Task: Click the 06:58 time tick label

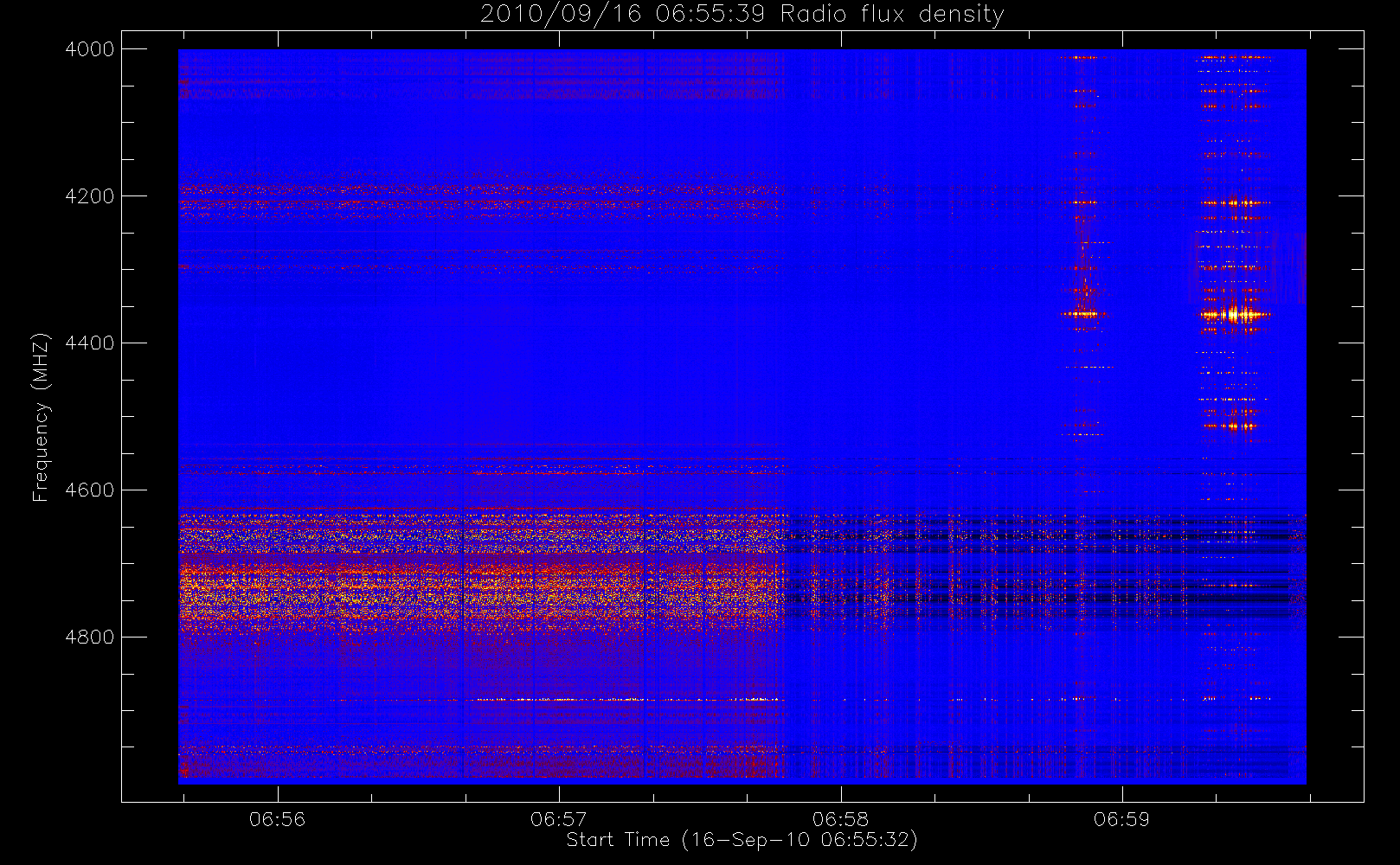Action: tap(840, 819)
